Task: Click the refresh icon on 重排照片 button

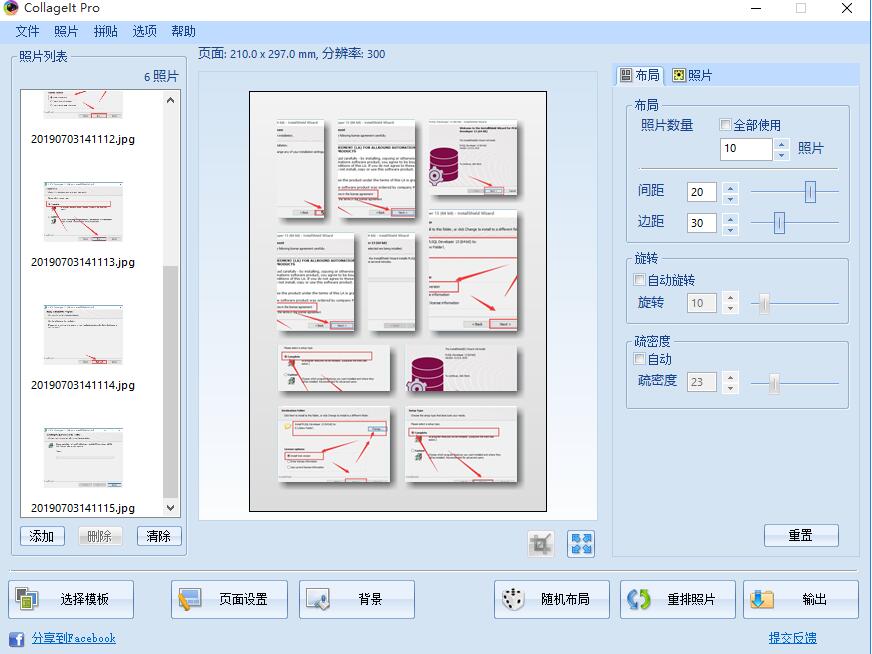Action: pyautogui.click(x=638, y=598)
